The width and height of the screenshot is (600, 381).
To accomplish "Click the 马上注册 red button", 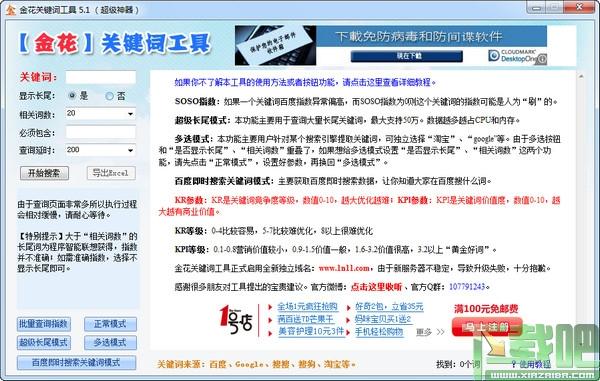I will click(486, 327).
